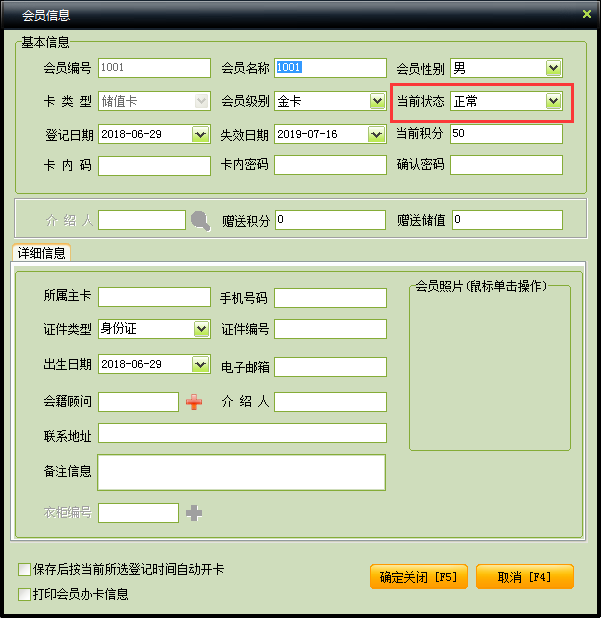Focus the 当前积分 field showing 50
The height and width of the screenshot is (618, 601).
(506, 134)
